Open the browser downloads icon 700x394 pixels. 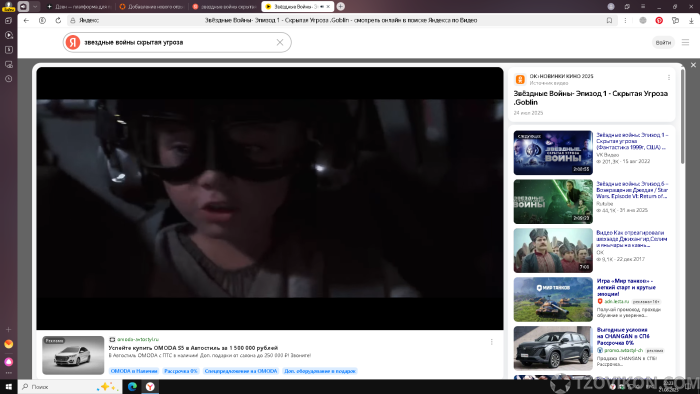[691, 21]
